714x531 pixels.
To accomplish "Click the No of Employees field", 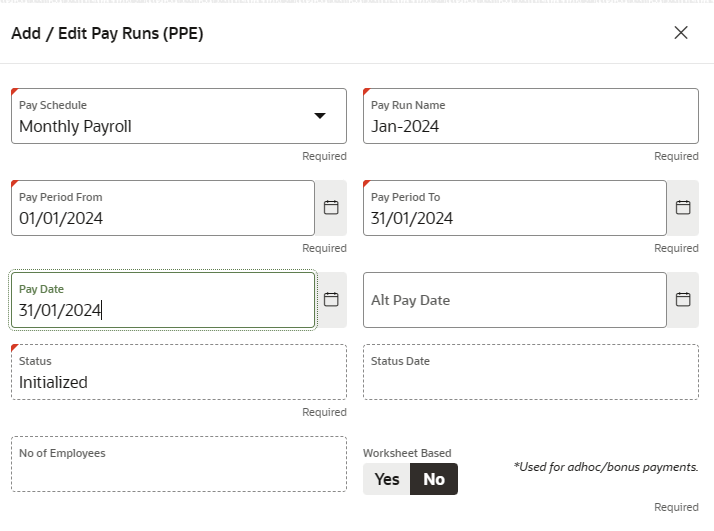I will coord(178,464).
